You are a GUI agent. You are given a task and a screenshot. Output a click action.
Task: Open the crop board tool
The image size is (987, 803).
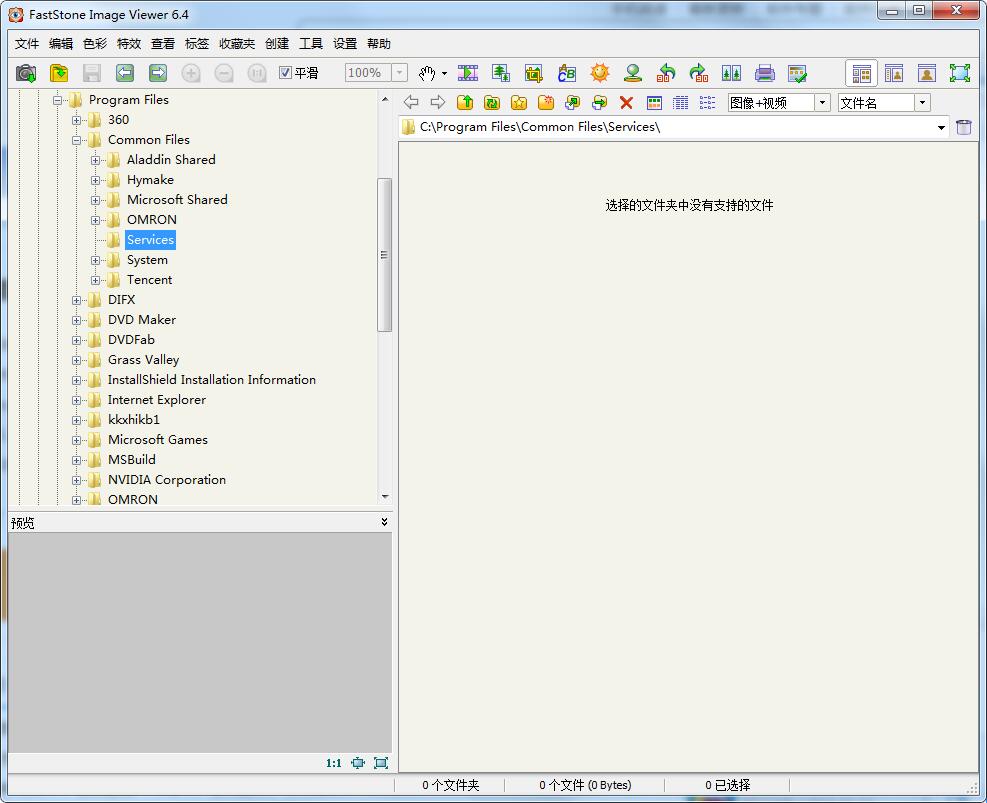(x=534, y=73)
